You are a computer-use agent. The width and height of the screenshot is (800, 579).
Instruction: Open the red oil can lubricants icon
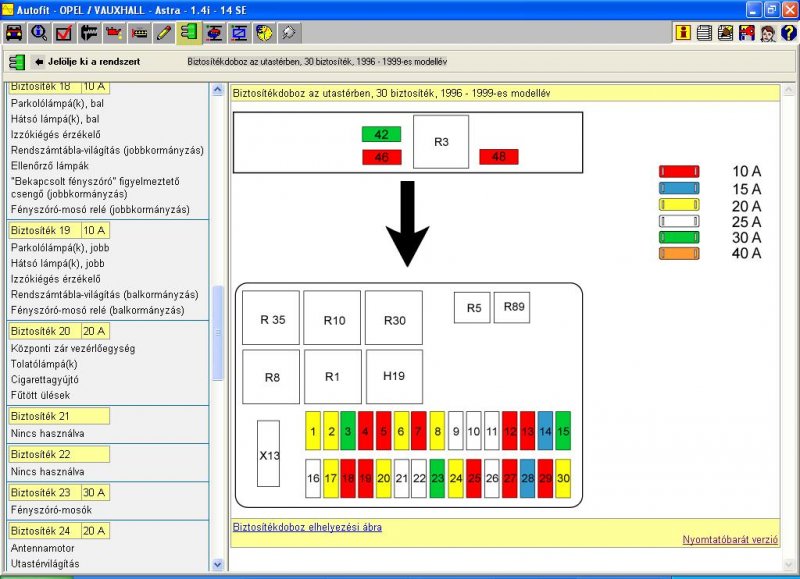pyautogui.click(x=114, y=33)
